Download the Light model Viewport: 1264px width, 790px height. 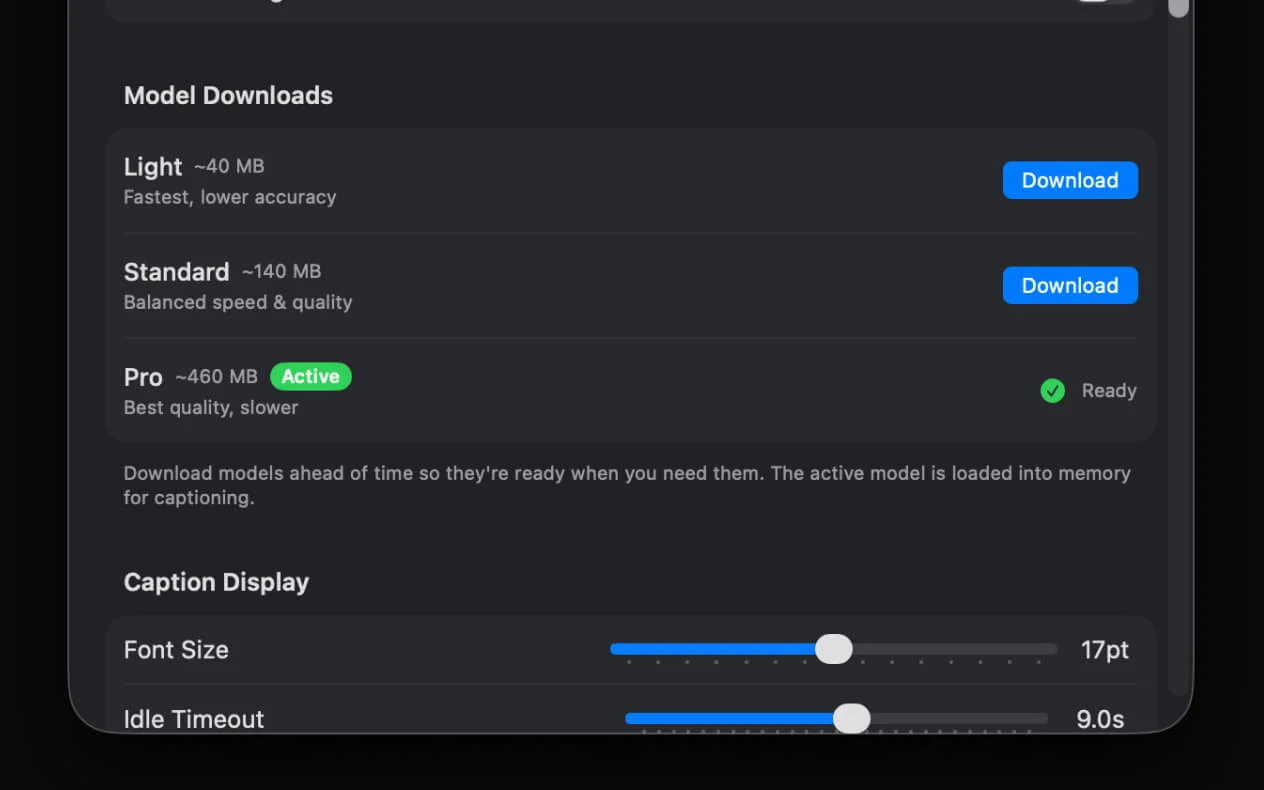(1070, 180)
